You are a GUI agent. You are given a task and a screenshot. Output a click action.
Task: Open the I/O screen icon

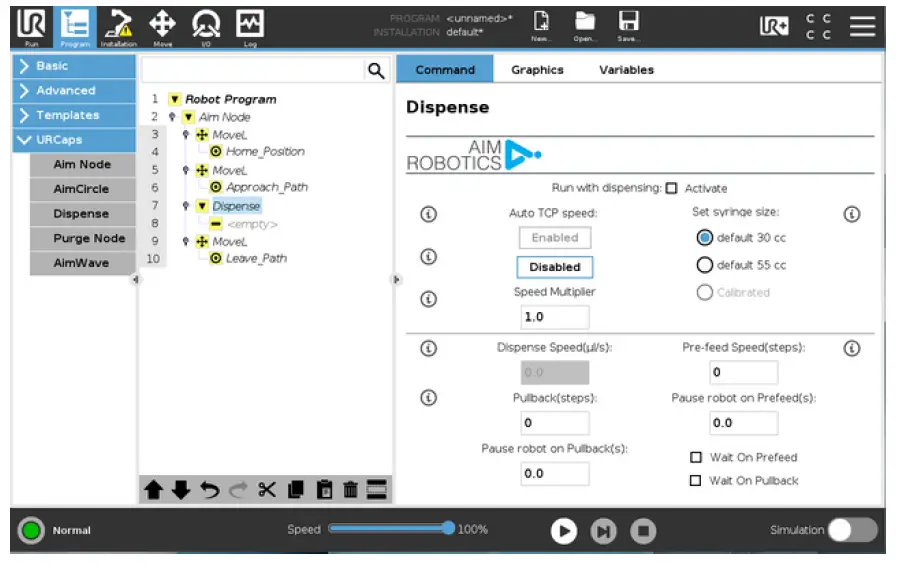click(206, 27)
